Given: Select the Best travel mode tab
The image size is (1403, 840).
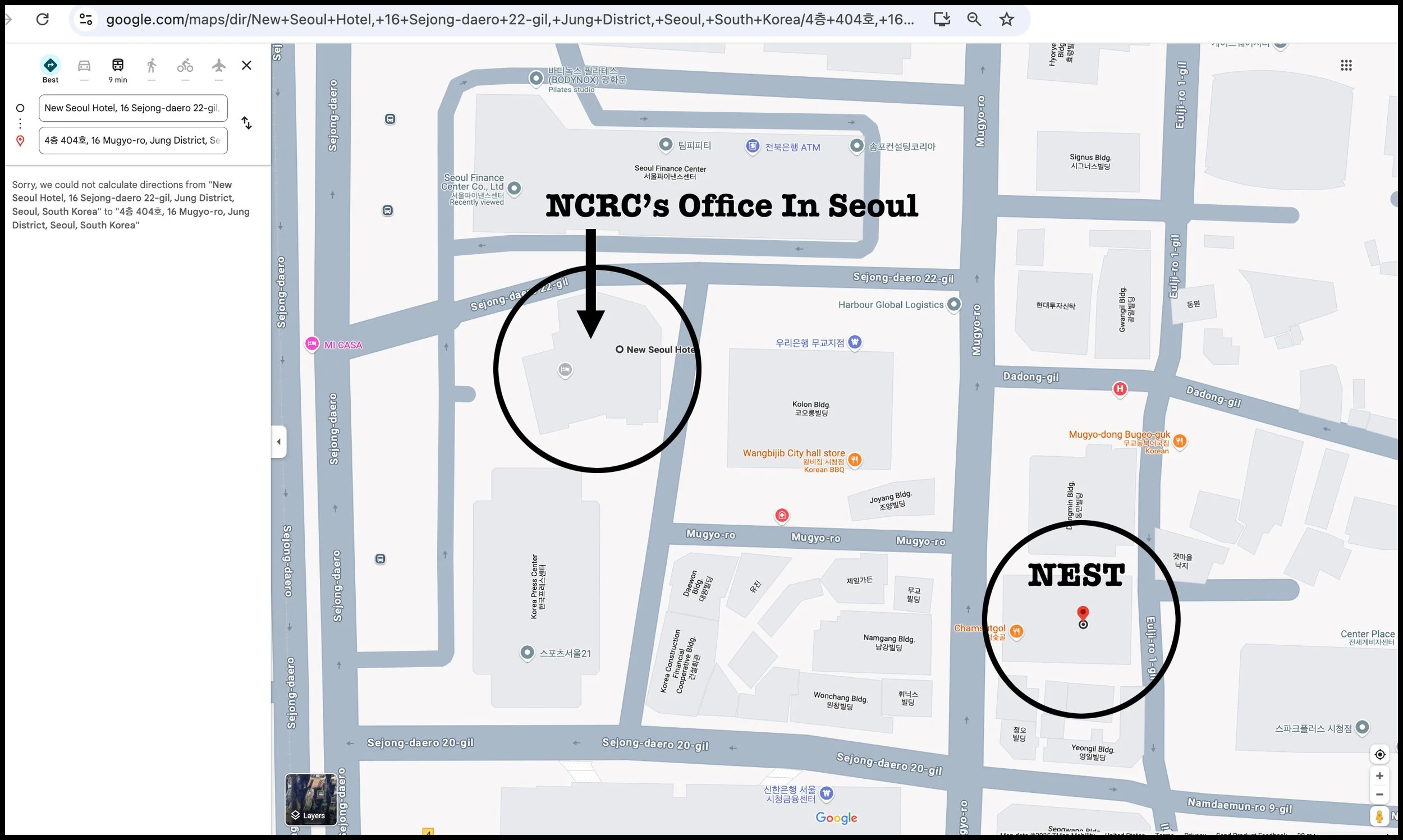Looking at the screenshot, I should point(51,66).
